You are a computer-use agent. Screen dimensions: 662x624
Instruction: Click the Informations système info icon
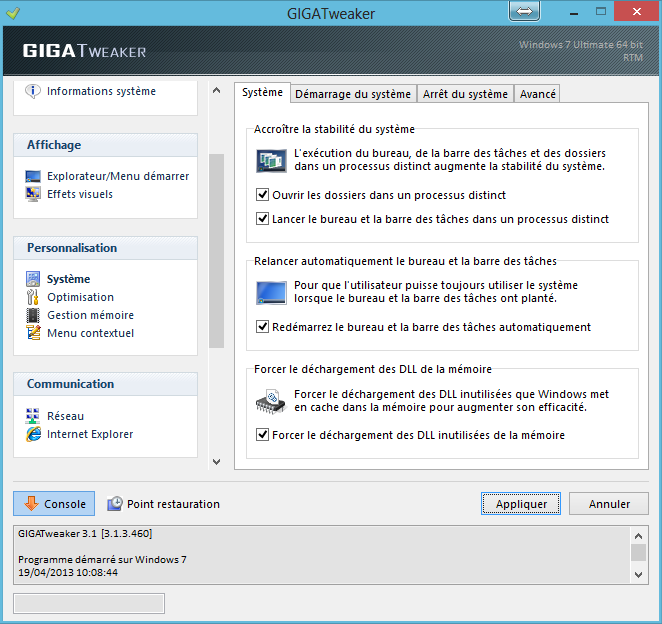click(33, 91)
